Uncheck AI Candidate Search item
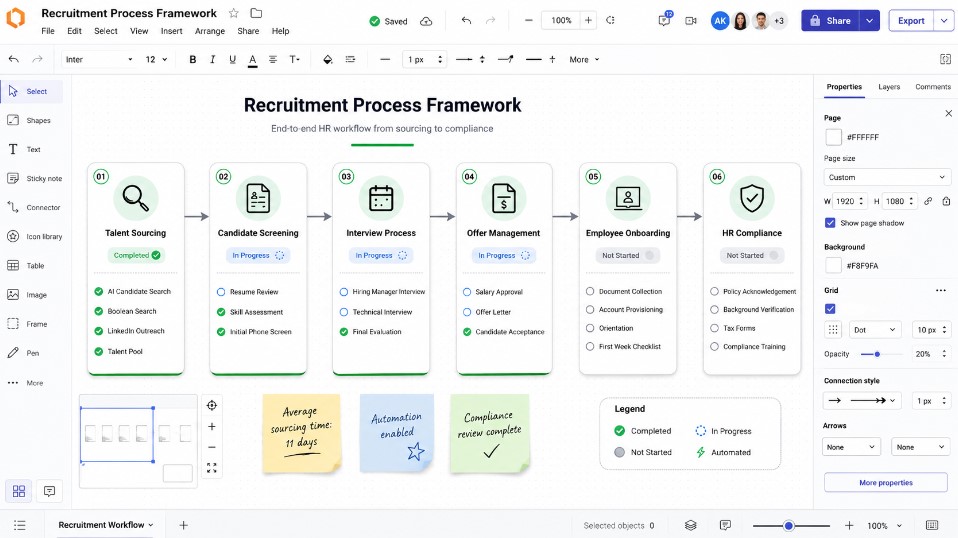Viewport: 958px width, 538px height. click(x=98, y=291)
